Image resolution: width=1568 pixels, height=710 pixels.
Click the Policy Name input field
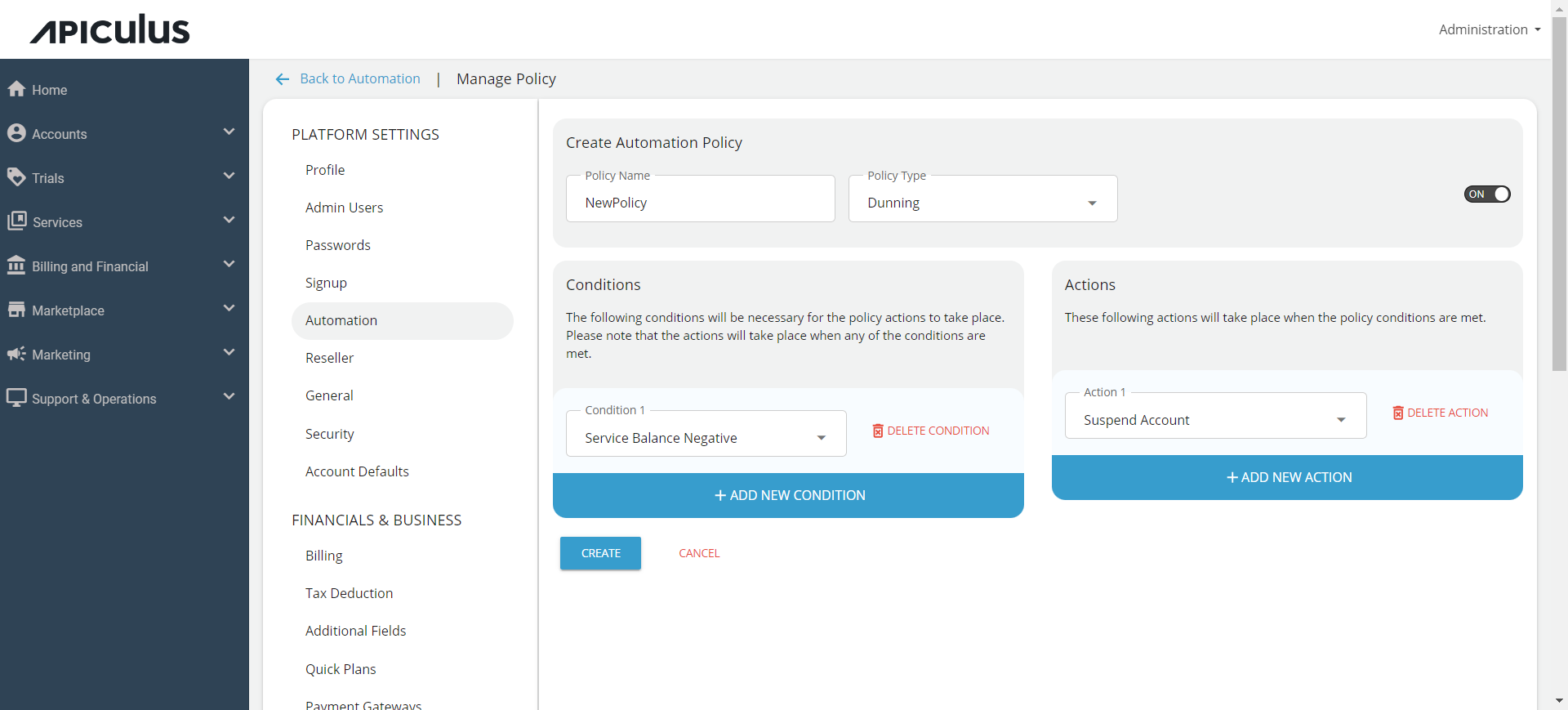pyautogui.click(x=700, y=199)
